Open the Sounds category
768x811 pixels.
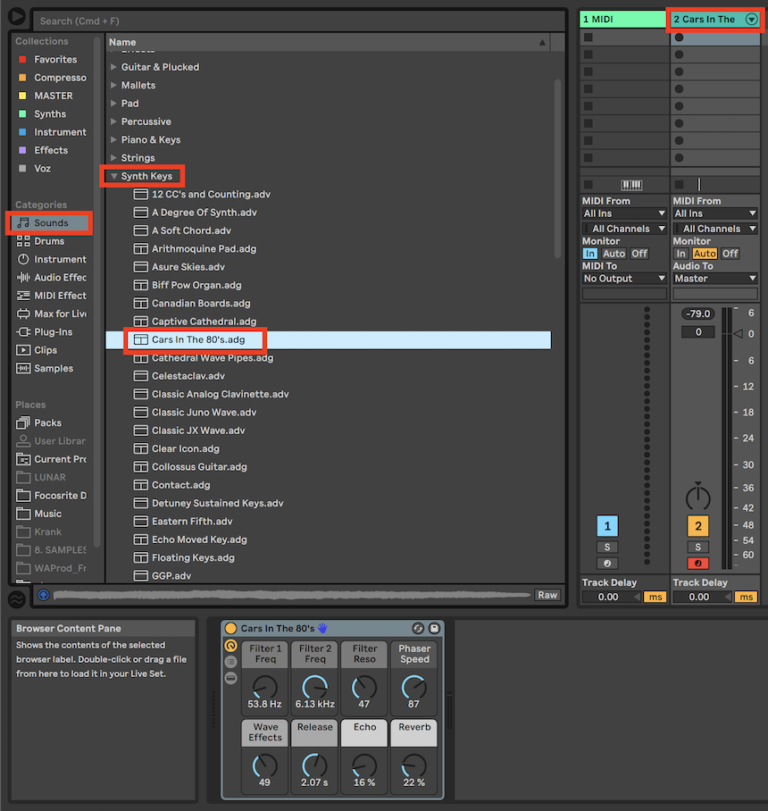pyautogui.click(x=49, y=223)
